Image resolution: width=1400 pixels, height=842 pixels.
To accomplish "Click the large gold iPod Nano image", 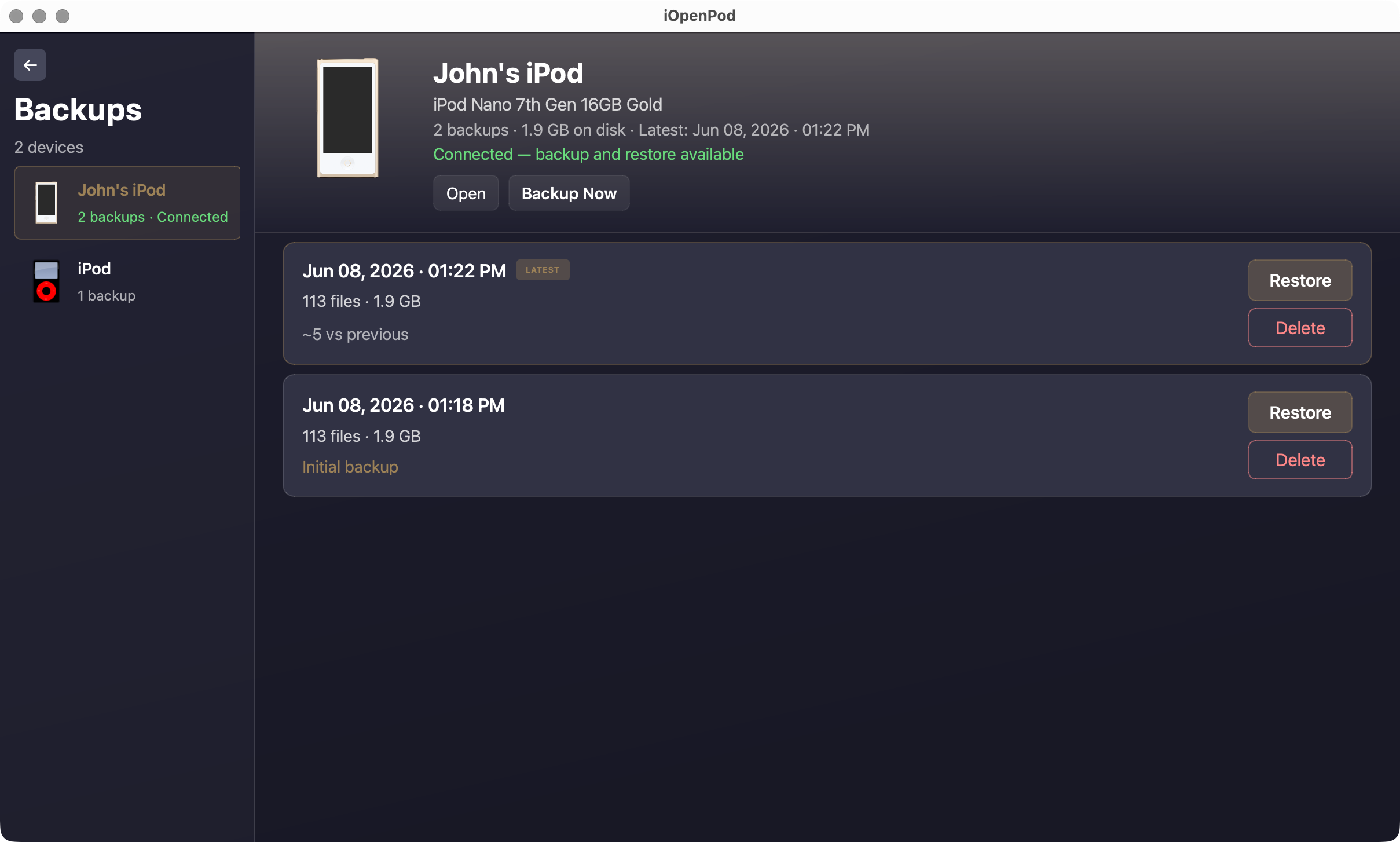I will (x=347, y=118).
